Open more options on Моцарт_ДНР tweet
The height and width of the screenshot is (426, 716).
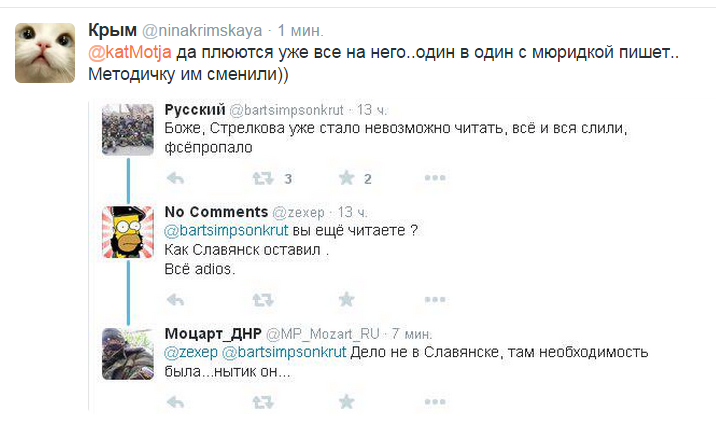(x=434, y=402)
